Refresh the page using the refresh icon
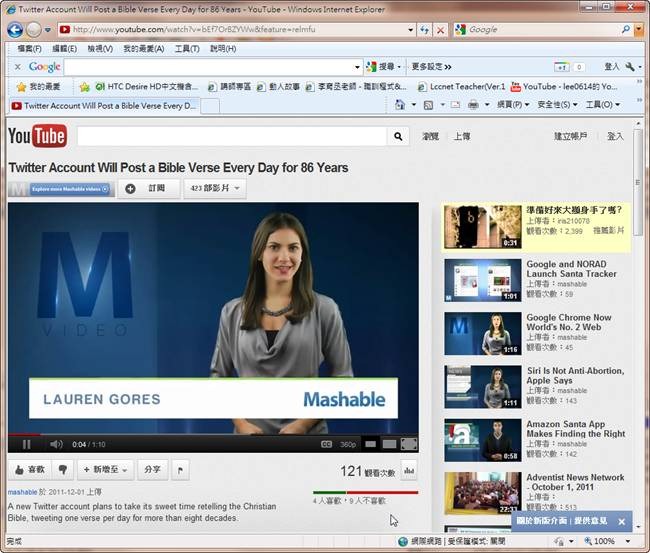The width and height of the screenshot is (650, 553). (424, 30)
